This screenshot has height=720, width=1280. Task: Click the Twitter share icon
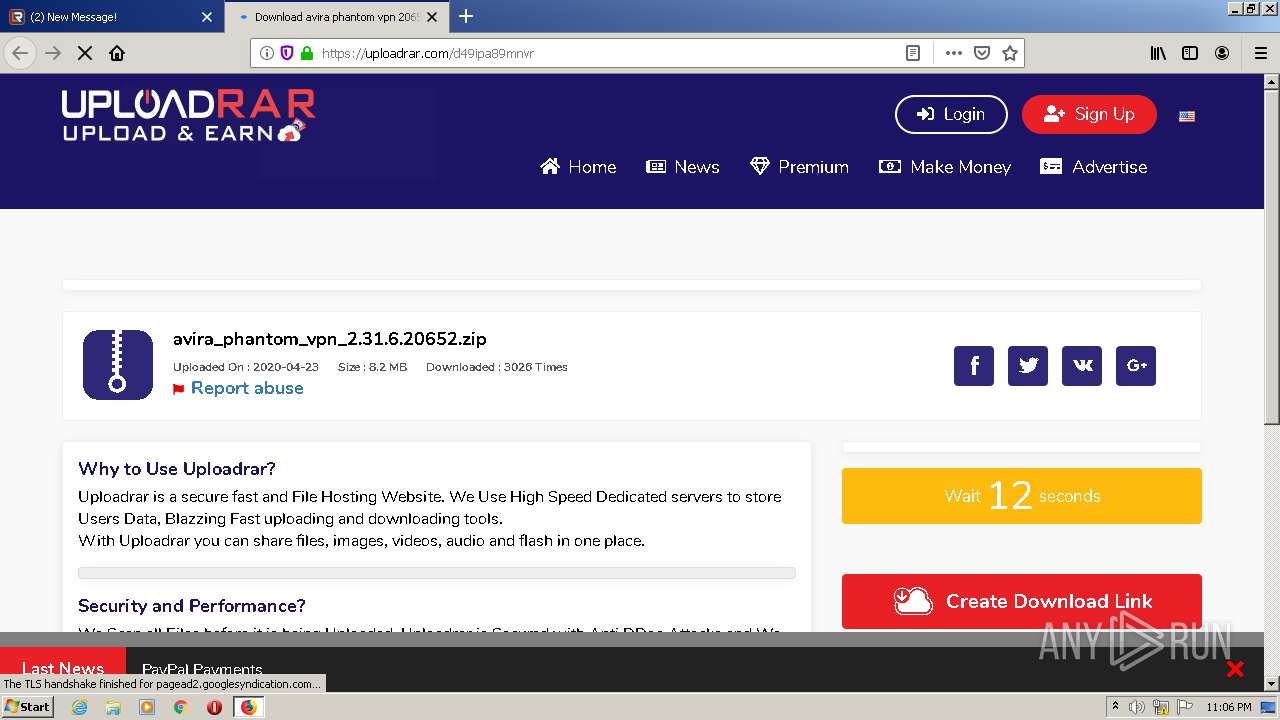click(x=1028, y=366)
